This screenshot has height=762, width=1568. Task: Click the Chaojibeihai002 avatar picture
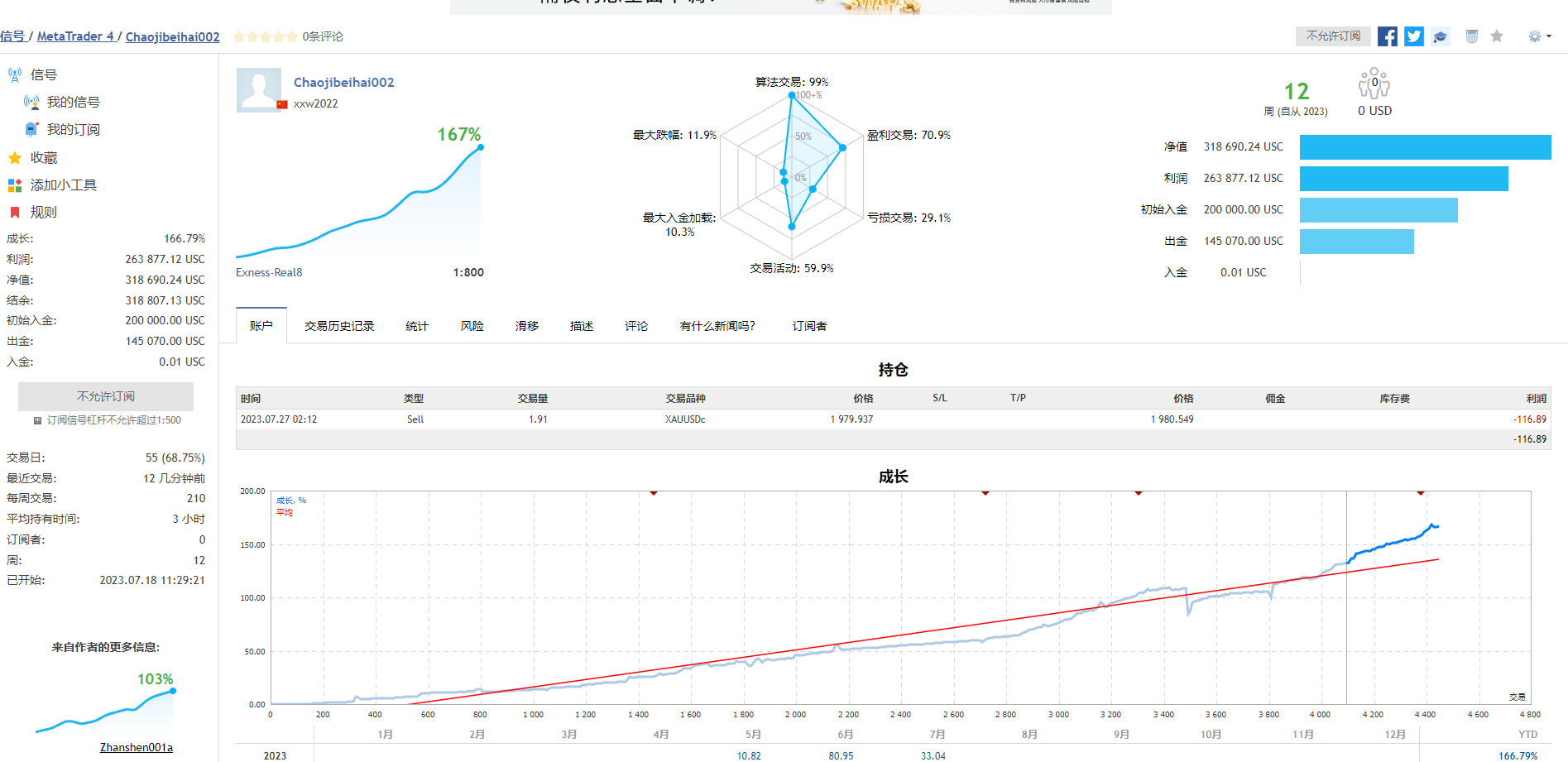(260, 90)
